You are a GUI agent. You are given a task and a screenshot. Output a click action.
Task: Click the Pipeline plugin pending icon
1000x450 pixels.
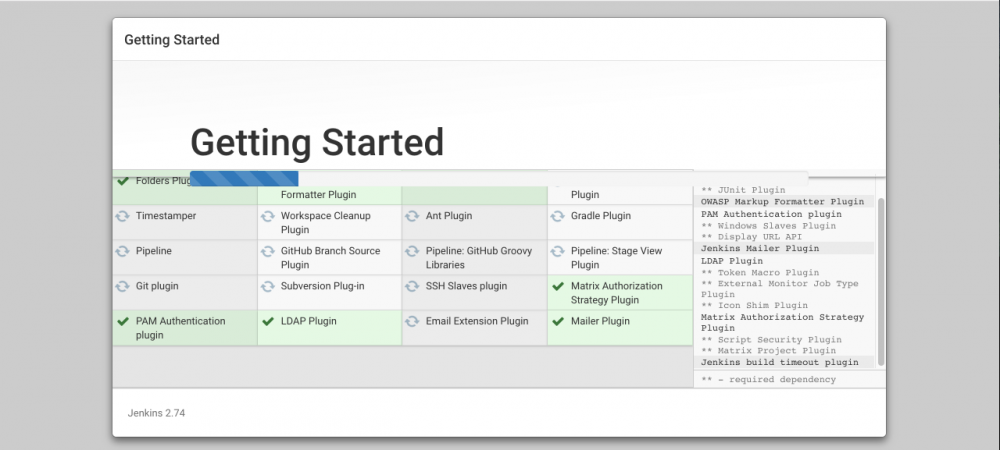coord(122,251)
